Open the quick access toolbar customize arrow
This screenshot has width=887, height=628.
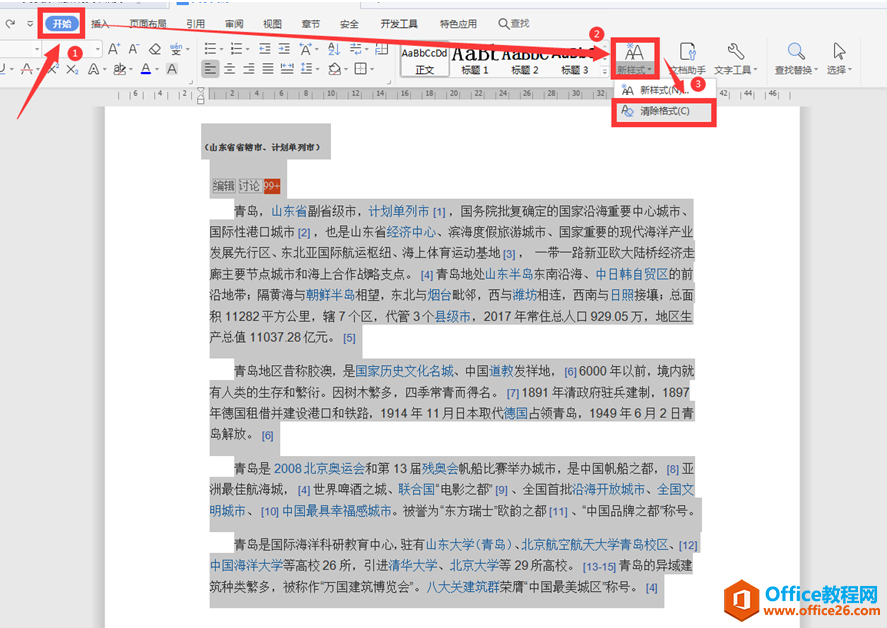(x=30, y=24)
